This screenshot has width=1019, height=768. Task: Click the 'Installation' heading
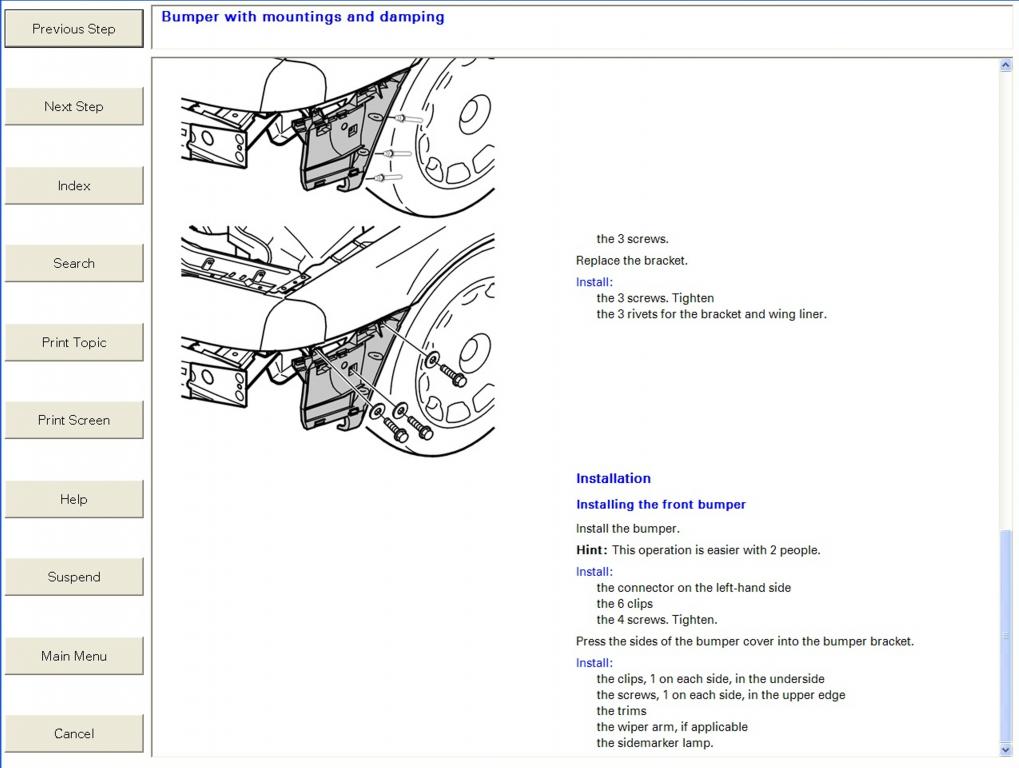613,478
